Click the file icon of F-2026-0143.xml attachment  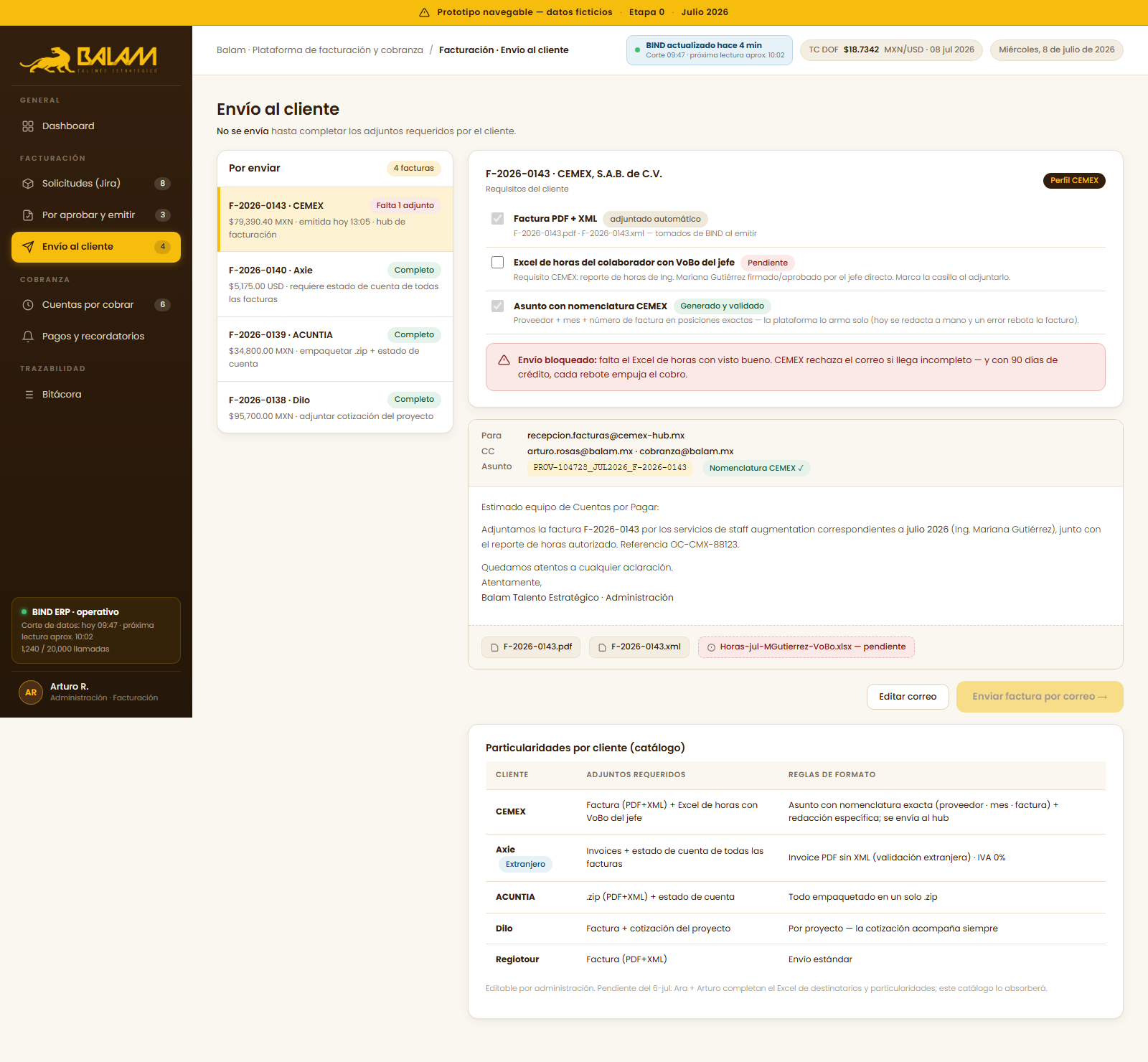click(x=602, y=647)
